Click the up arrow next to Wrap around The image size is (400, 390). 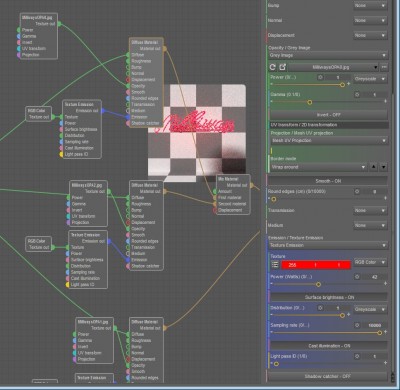(x=374, y=167)
